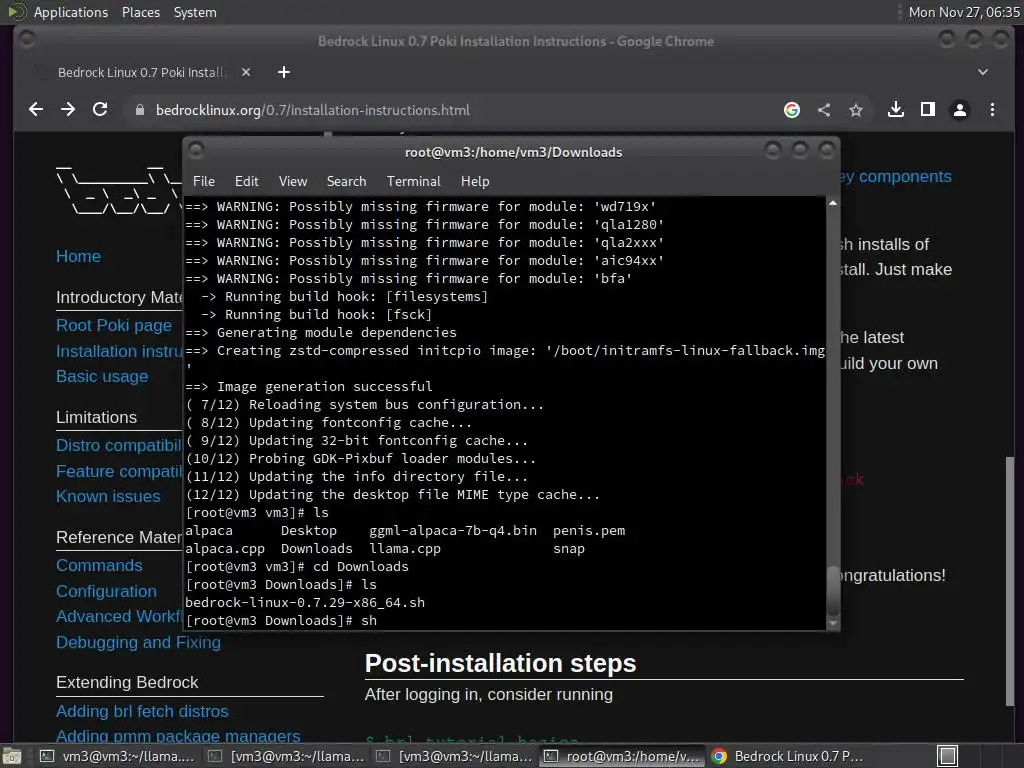This screenshot has height=768, width=1024.
Task: Open Feature compatibility link
Action: click(119, 472)
